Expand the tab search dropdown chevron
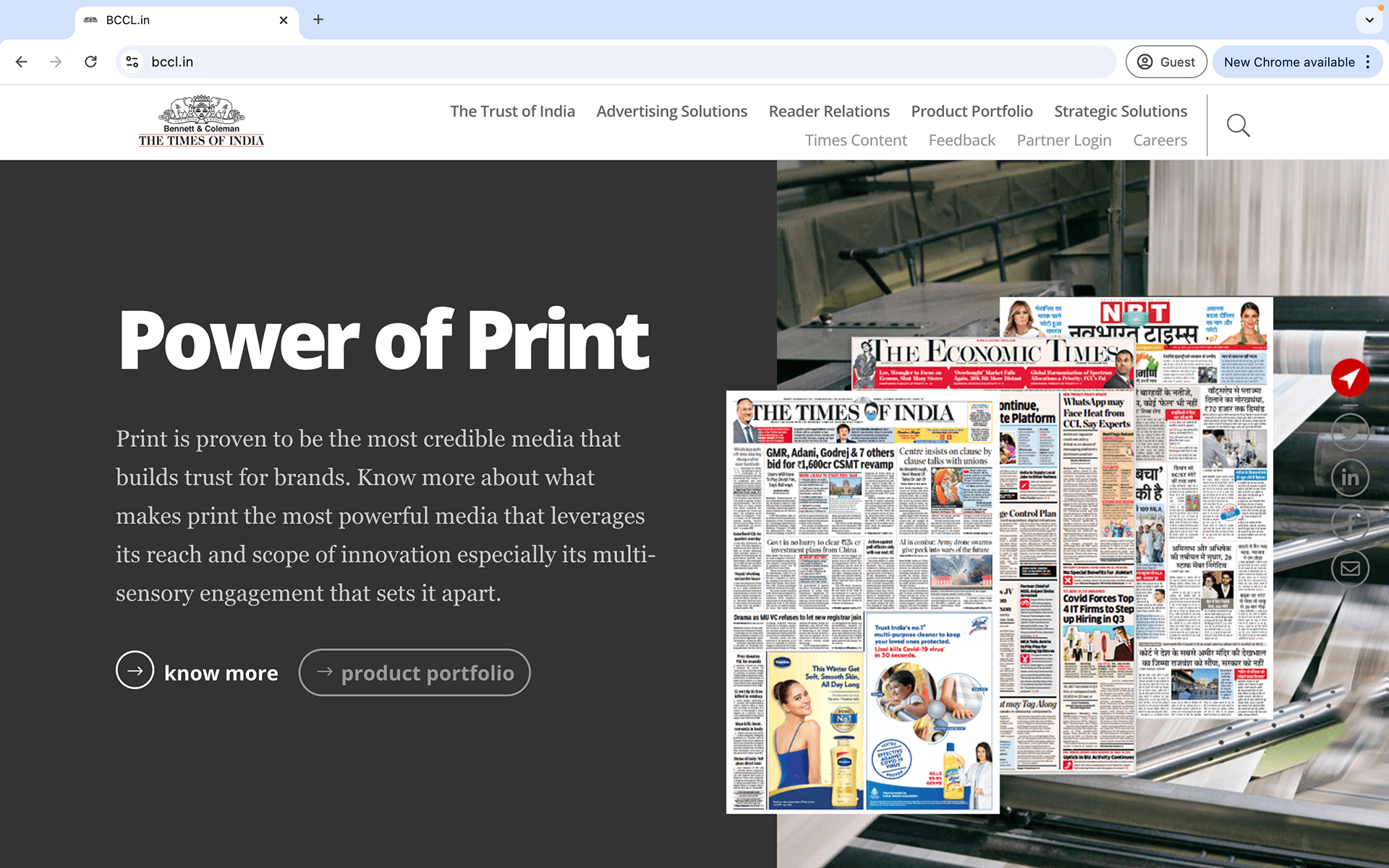Image resolution: width=1389 pixels, height=868 pixels. pos(1369,20)
